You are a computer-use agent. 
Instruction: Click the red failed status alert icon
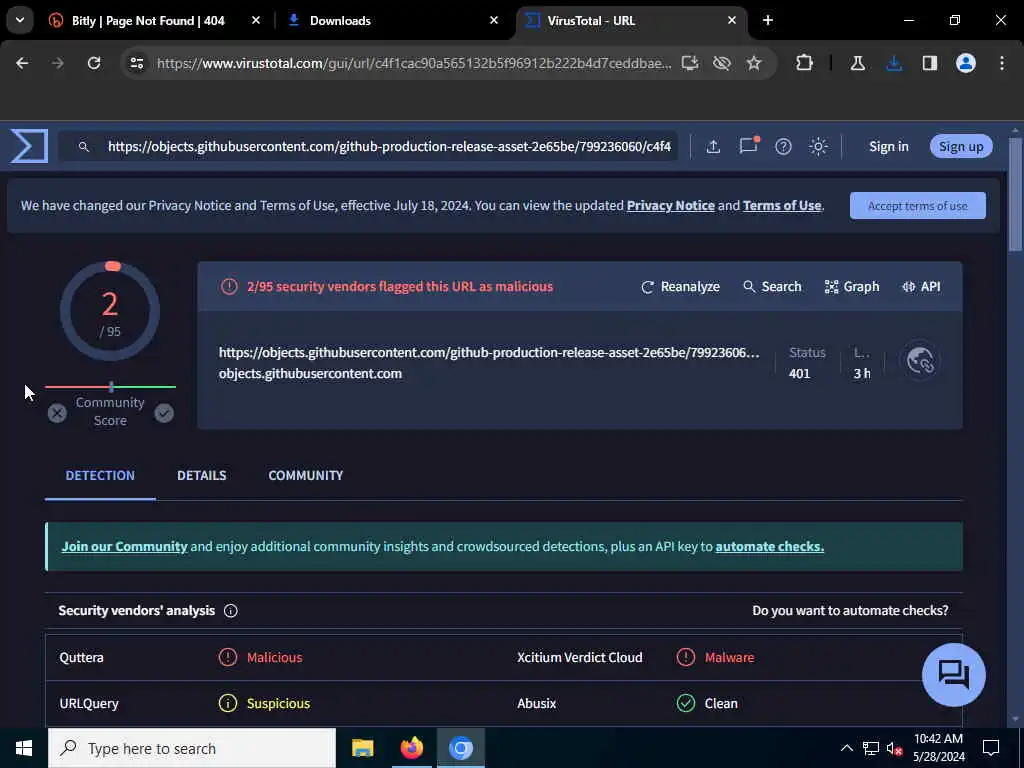(229, 287)
